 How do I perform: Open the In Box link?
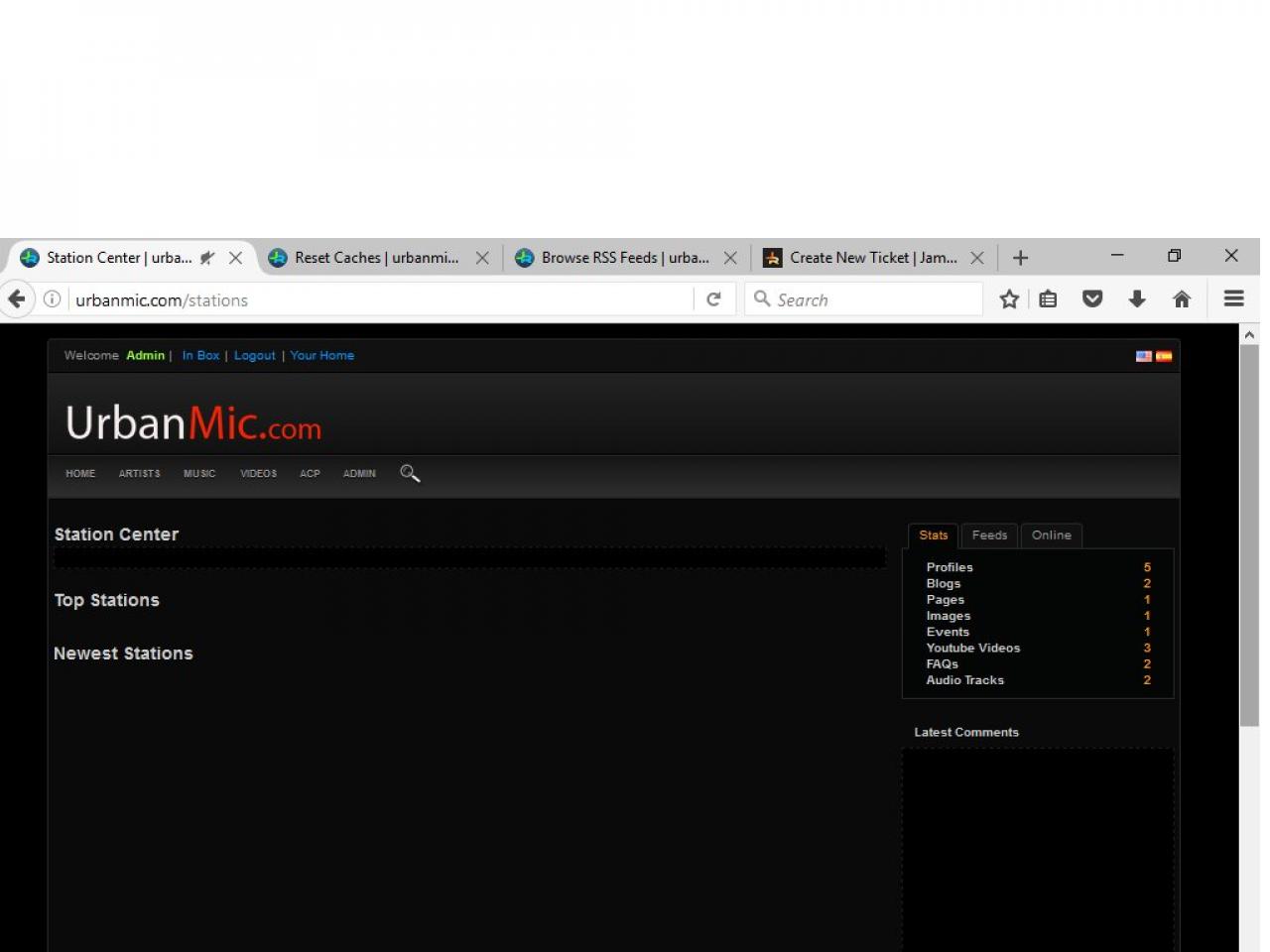click(x=200, y=356)
